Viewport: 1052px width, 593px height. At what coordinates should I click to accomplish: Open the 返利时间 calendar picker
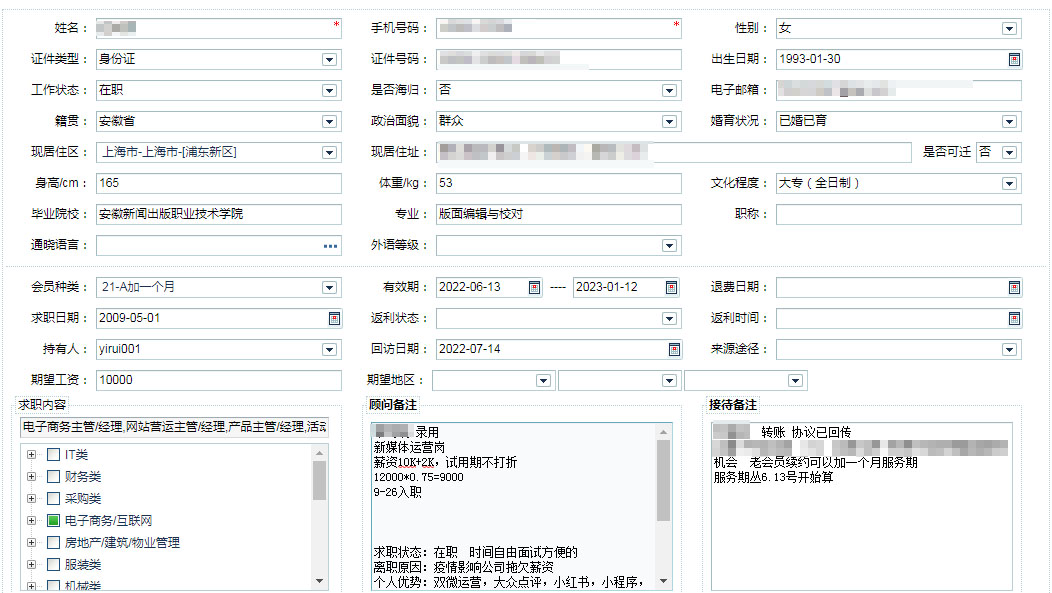[x=1014, y=319]
